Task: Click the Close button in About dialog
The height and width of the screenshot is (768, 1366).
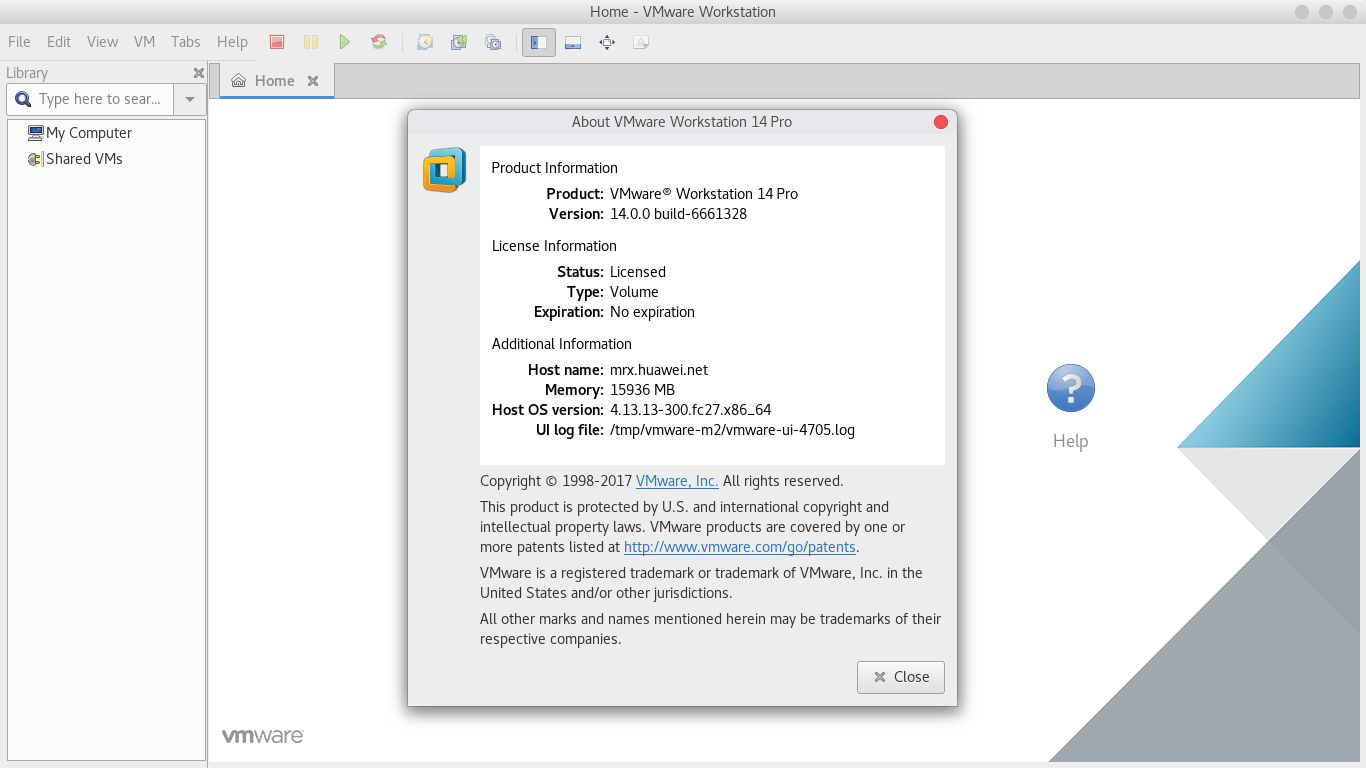Action: click(900, 677)
